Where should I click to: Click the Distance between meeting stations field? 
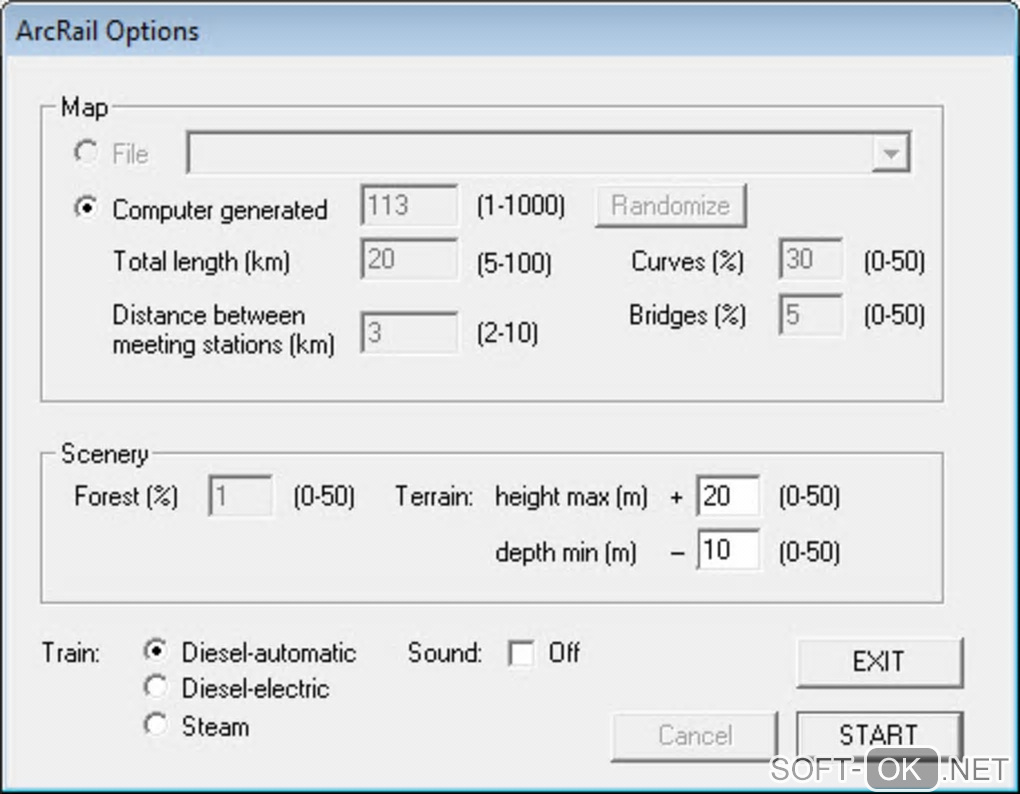[x=409, y=332]
